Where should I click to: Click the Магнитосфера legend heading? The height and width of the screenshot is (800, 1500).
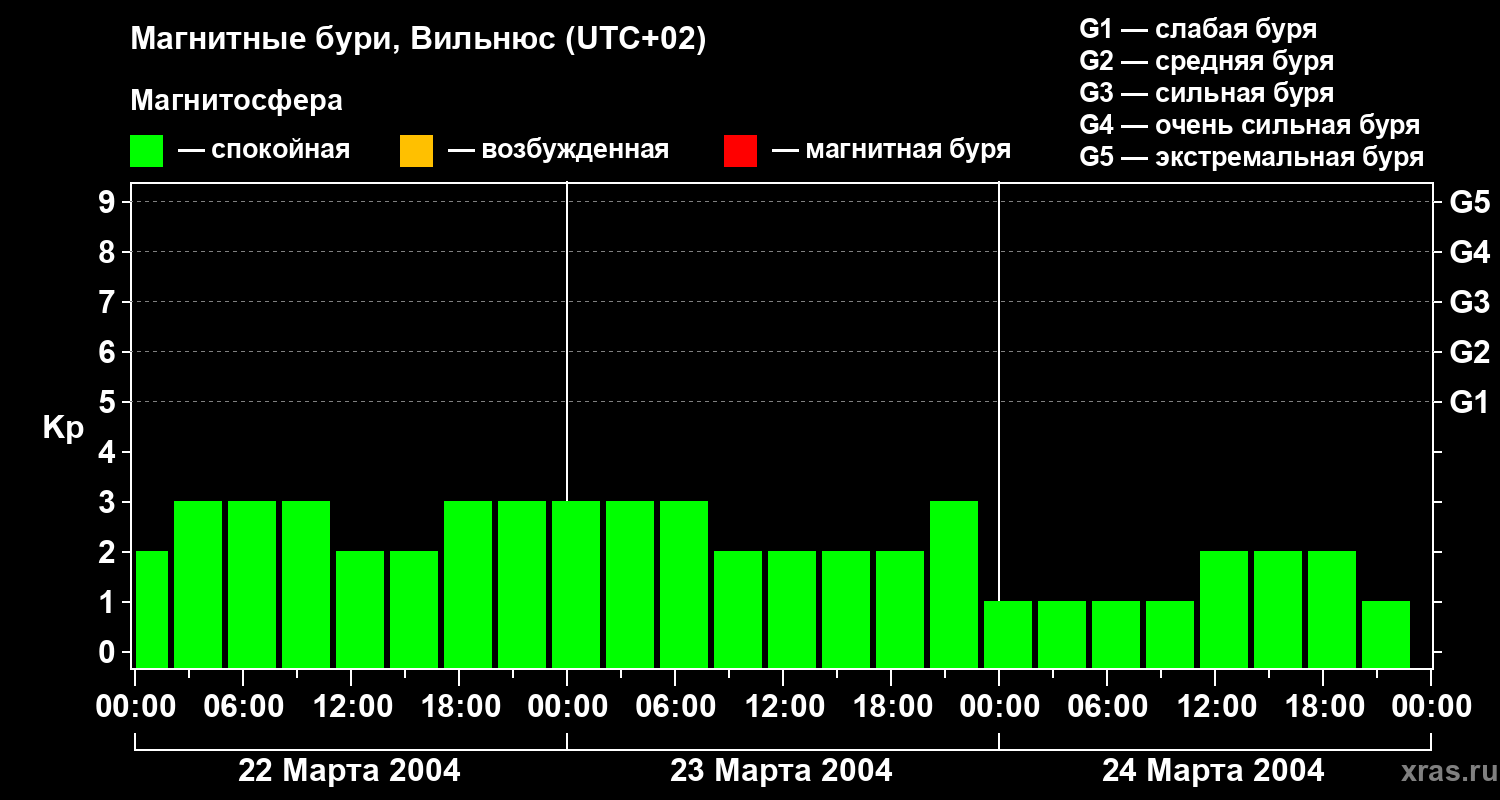tap(236, 101)
